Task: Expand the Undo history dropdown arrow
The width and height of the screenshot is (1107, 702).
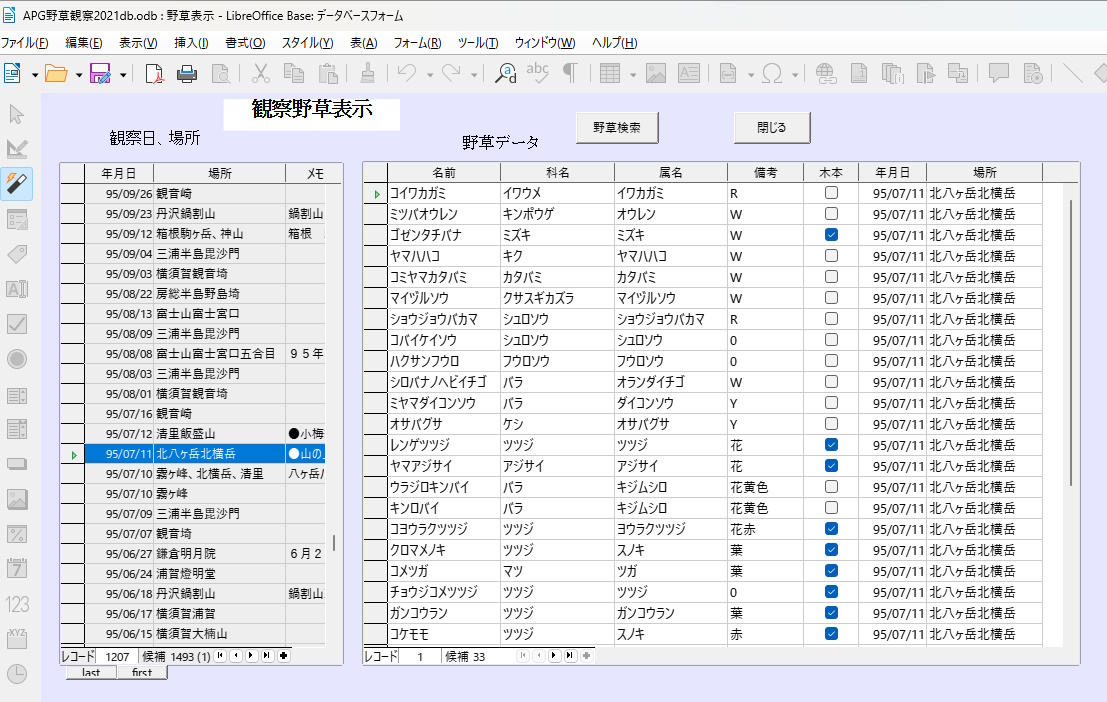Action: click(429, 75)
